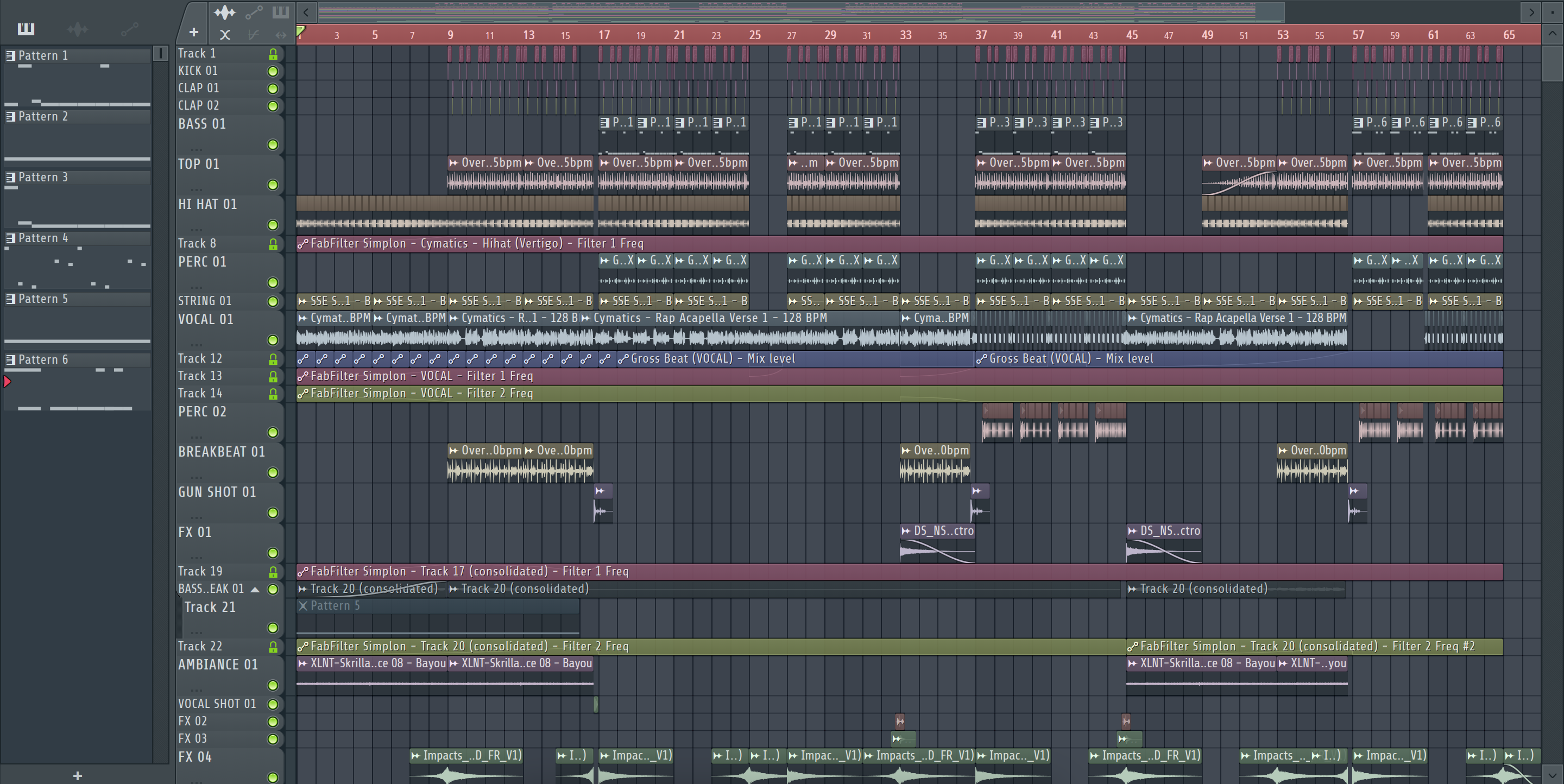The height and width of the screenshot is (784, 1564).
Task: Mute the HI HAT 01 track
Action: [273, 225]
